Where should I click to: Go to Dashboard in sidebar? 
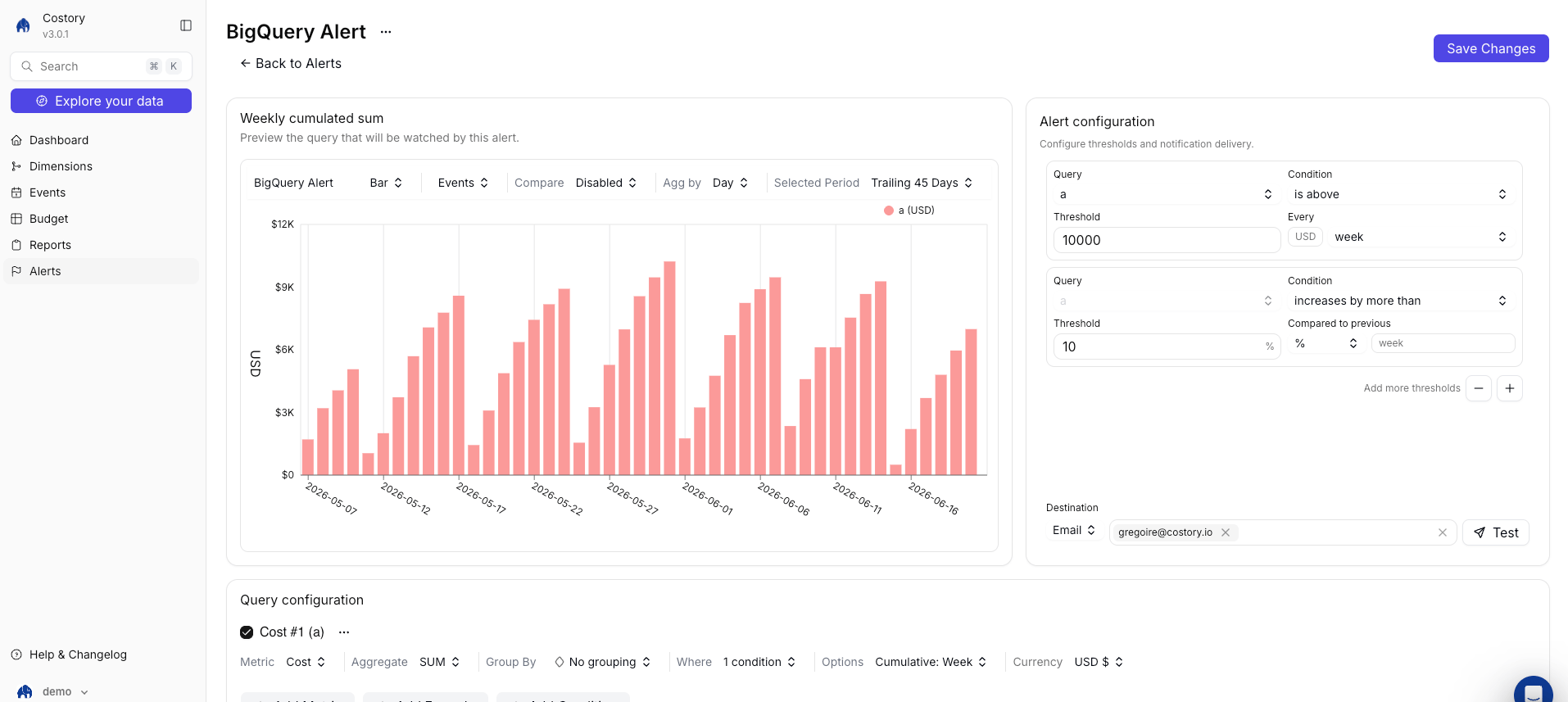tap(101, 140)
